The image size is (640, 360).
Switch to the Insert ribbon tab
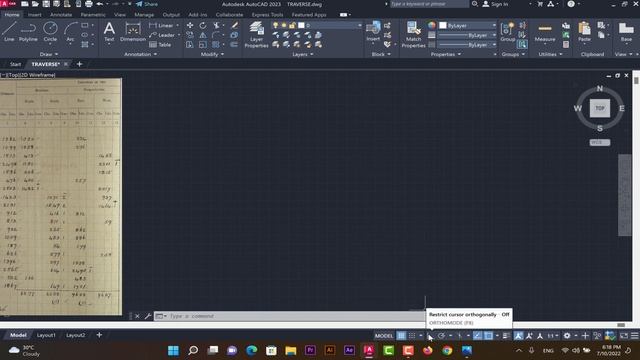click(x=35, y=15)
